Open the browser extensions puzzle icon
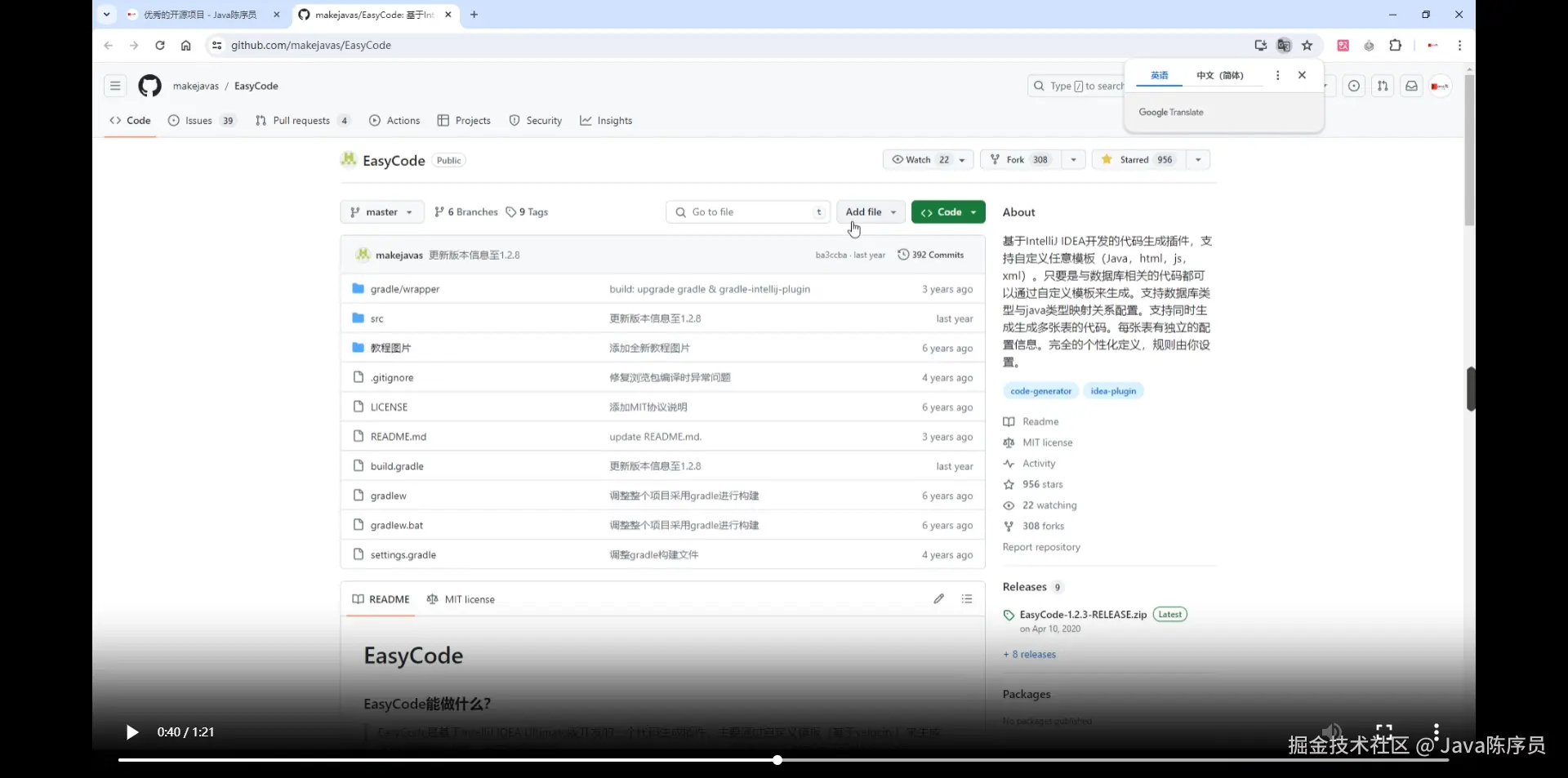Viewport: 1568px width, 778px height. [1395, 46]
